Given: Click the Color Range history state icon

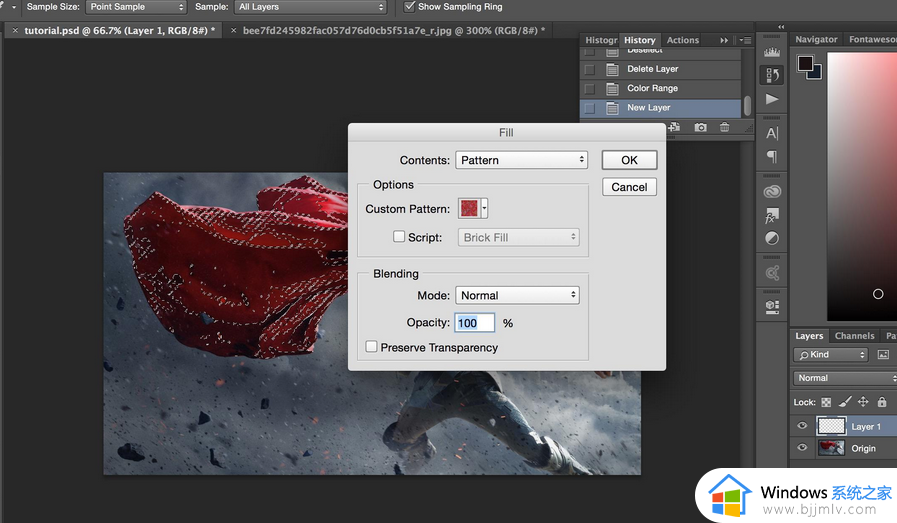Looking at the screenshot, I should [612, 89].
